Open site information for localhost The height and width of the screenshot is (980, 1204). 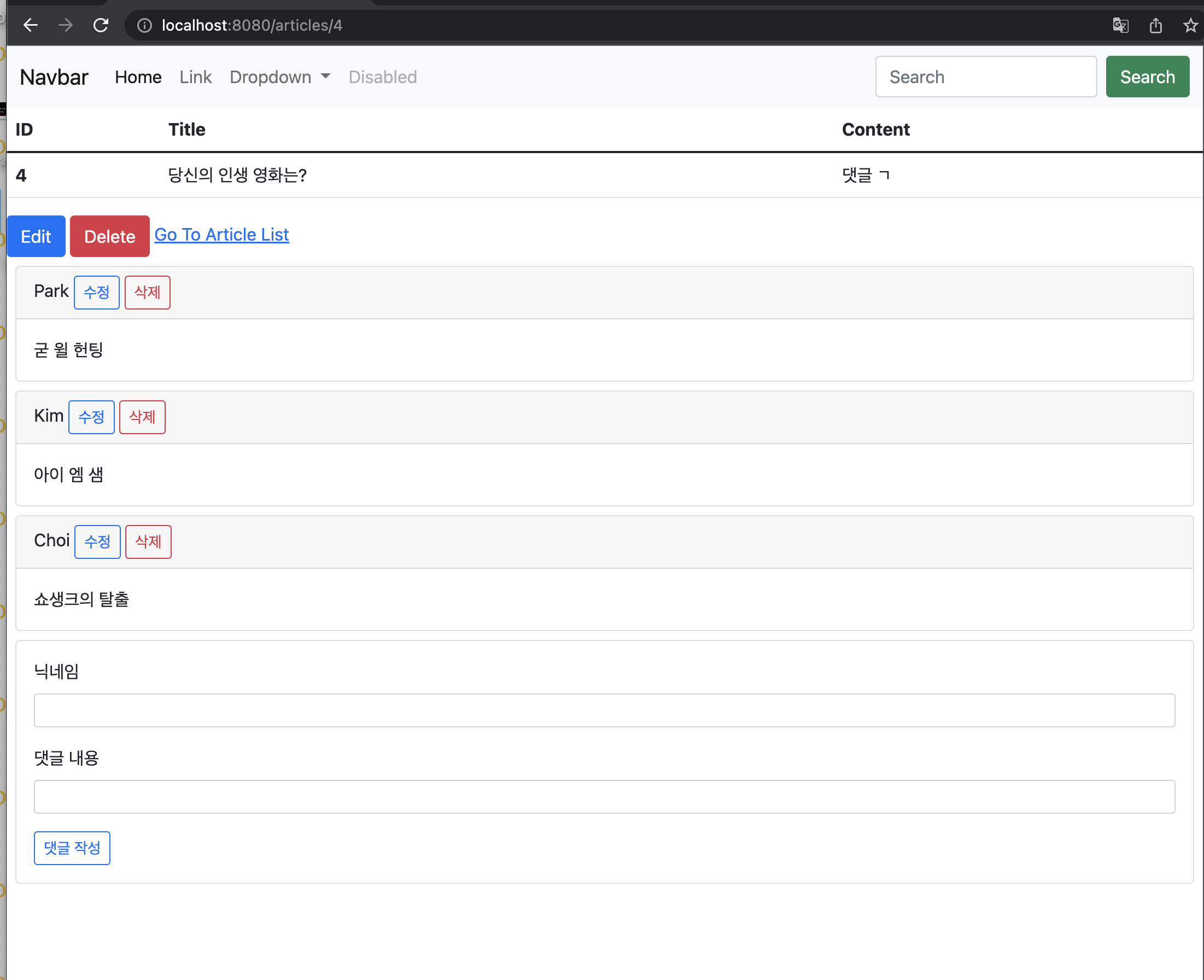click(x=144, y=25)
